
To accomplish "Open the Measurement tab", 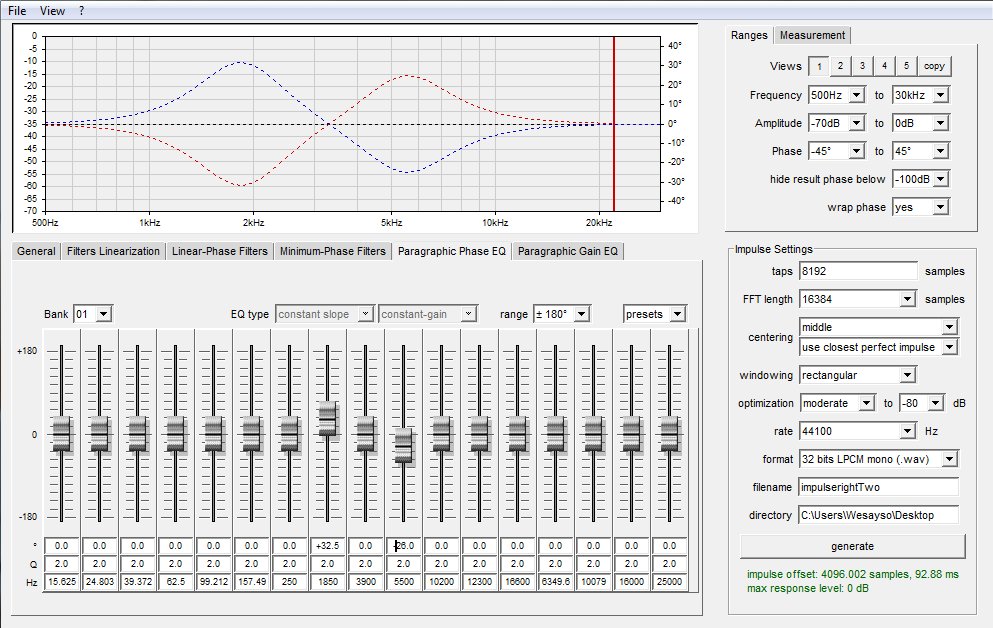I will tap(812, 35).
